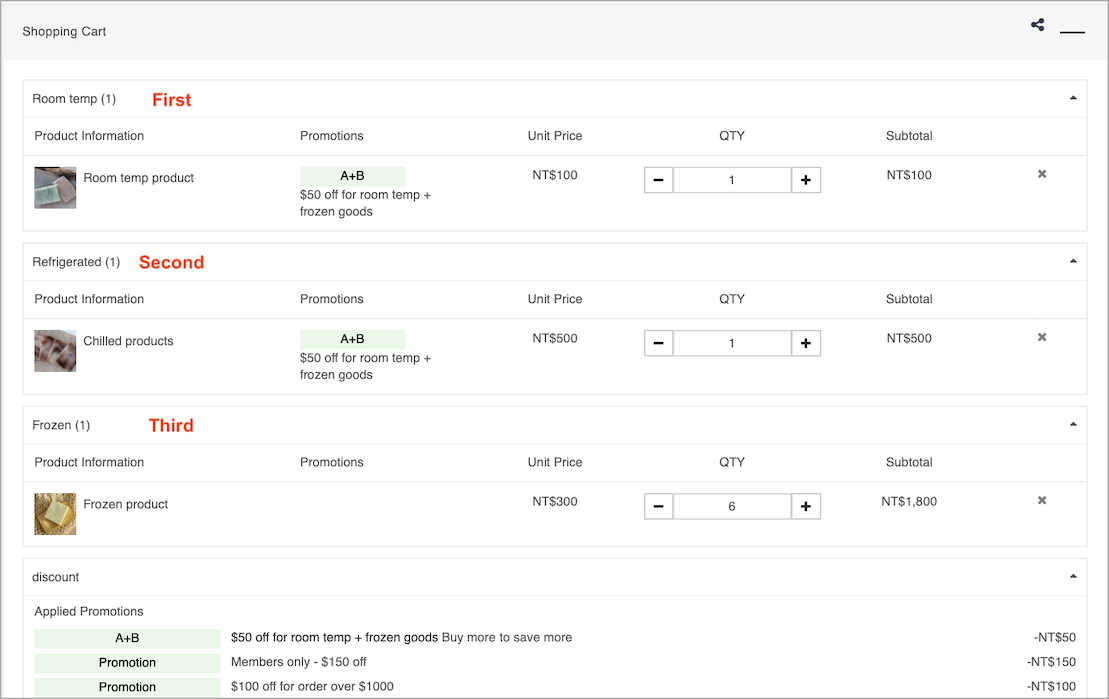Open the Chilled products name link

(x=128, y=341)
